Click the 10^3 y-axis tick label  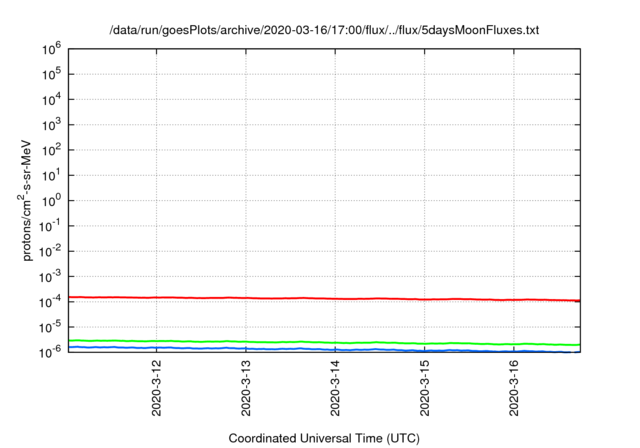pos(51,125)
